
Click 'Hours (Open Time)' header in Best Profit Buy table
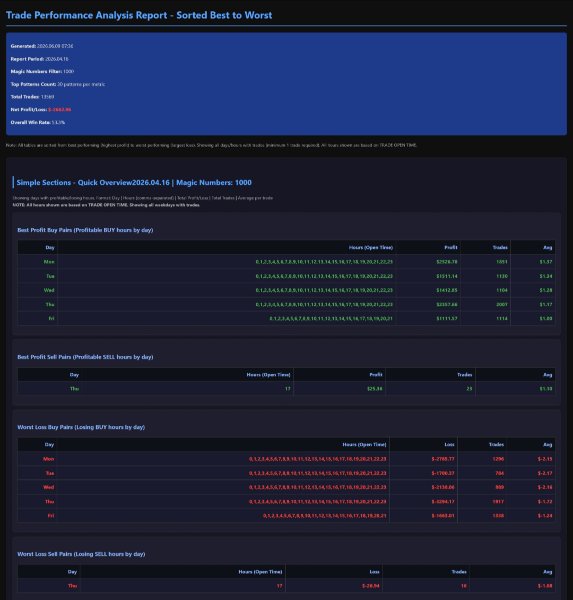(371, 248)
